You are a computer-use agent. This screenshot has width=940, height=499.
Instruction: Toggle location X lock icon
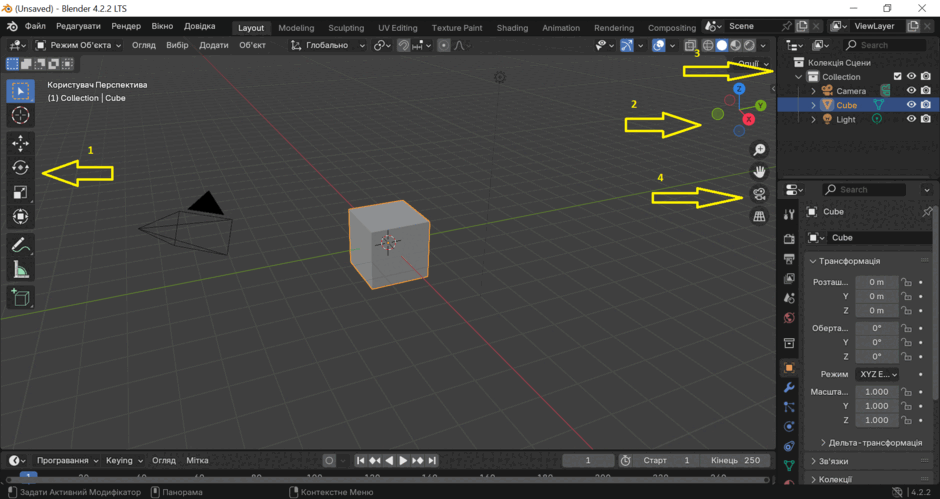click(x=906, y=282)
